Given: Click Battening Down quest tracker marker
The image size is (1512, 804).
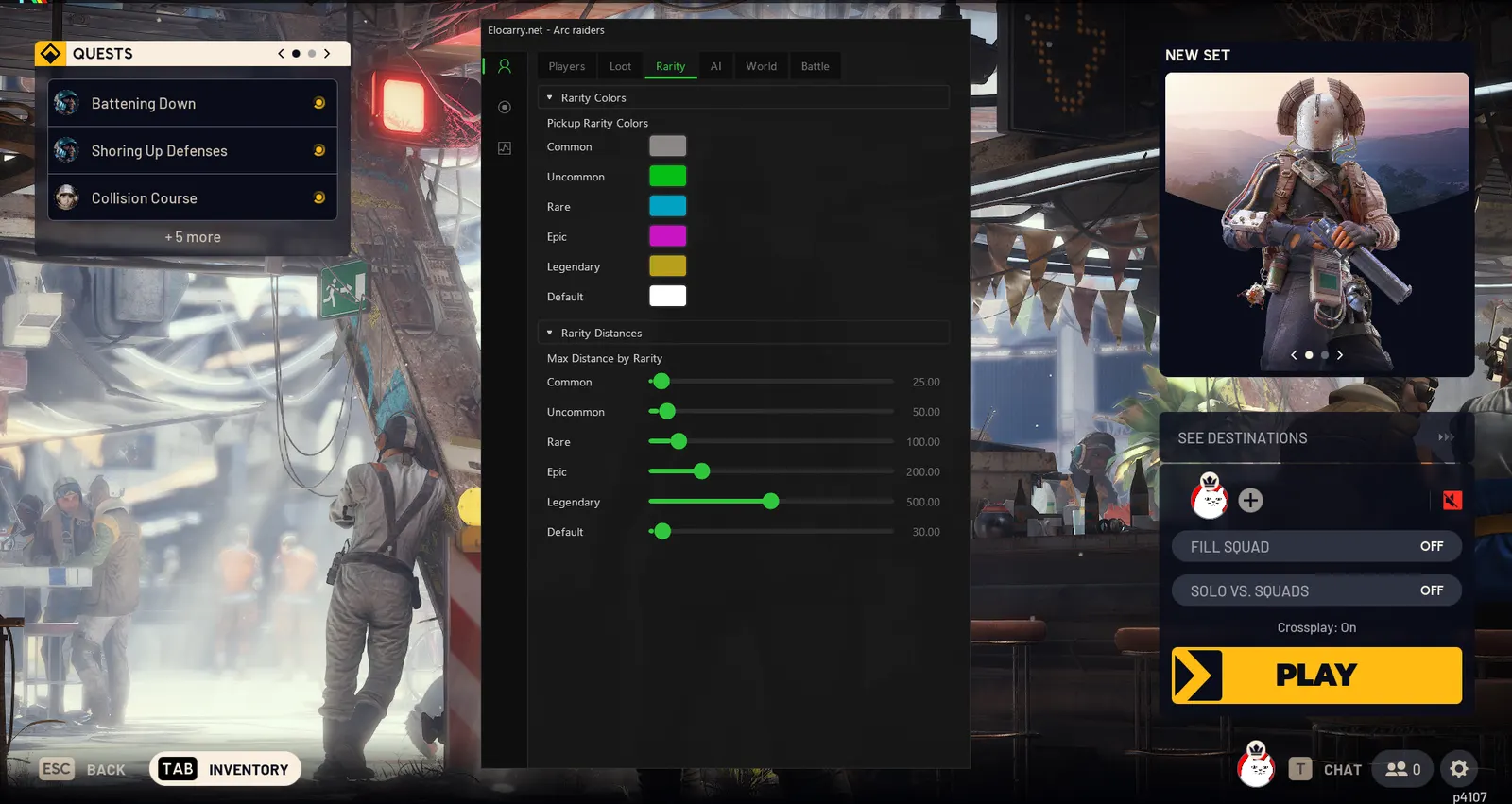Looking at the screenshot, I should (319, 103).
